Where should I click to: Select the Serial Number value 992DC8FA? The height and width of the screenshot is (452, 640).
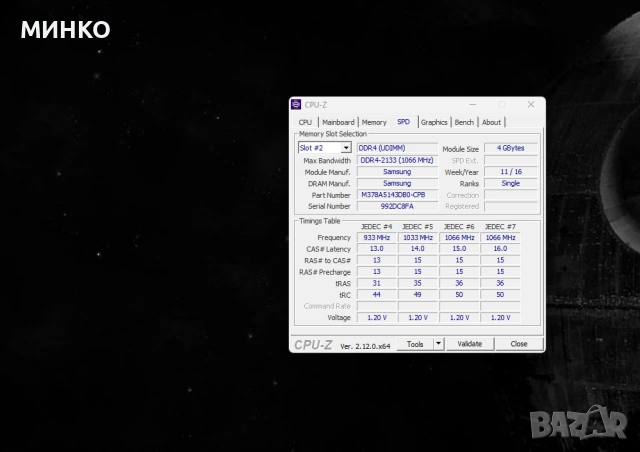coord(397,206)
